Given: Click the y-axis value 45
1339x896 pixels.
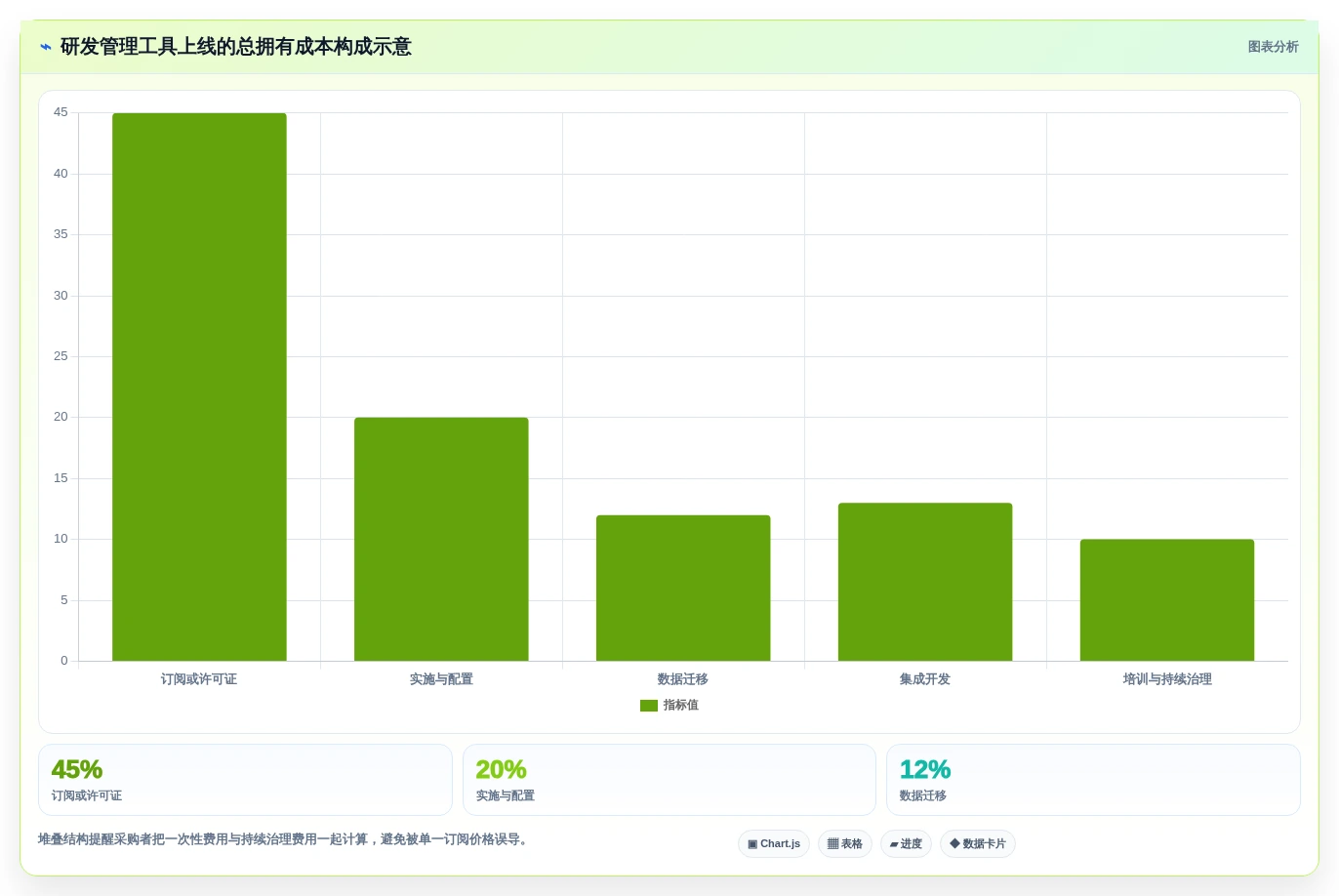Looking at the screenshot, I should [61, 113].
